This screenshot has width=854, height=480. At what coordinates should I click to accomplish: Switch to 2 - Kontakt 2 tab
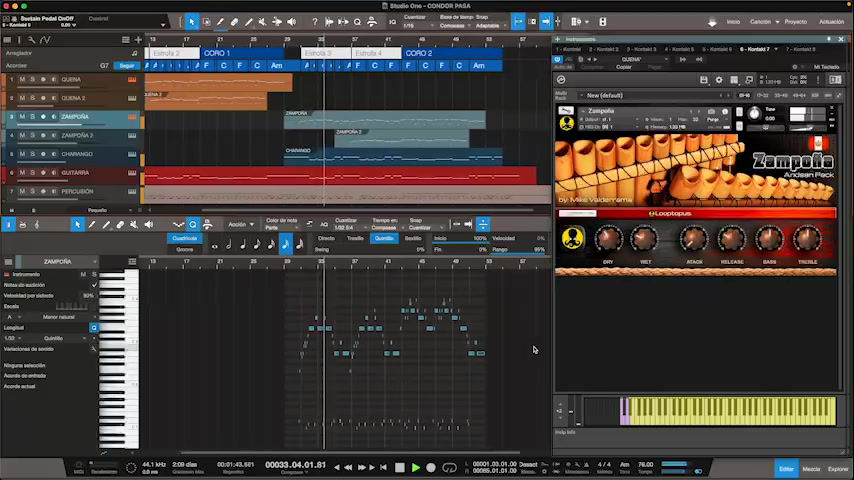pyautogui.click(x=603, y=50)
